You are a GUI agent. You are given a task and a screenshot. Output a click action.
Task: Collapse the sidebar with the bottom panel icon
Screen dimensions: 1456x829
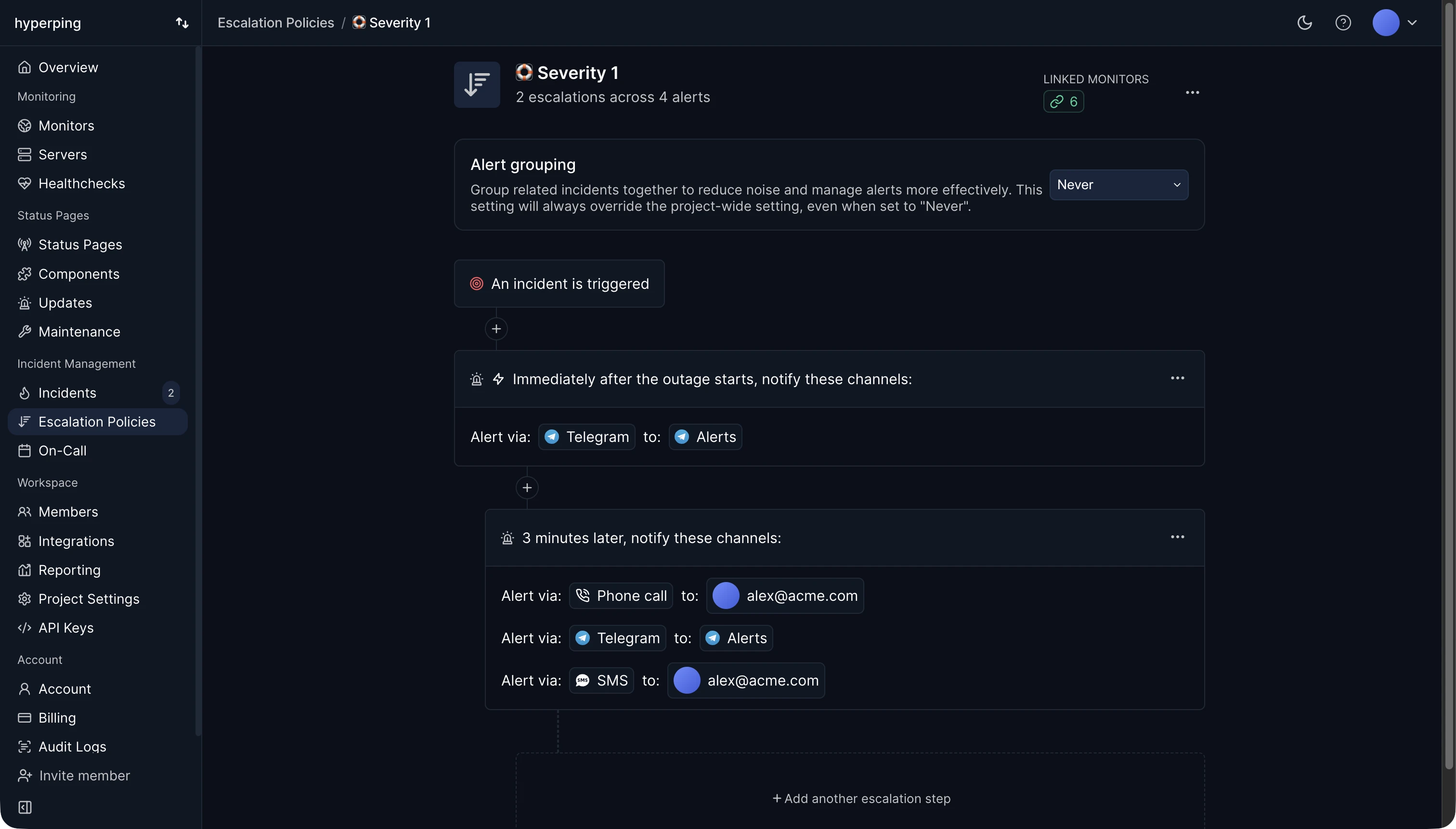pos(25,807)
